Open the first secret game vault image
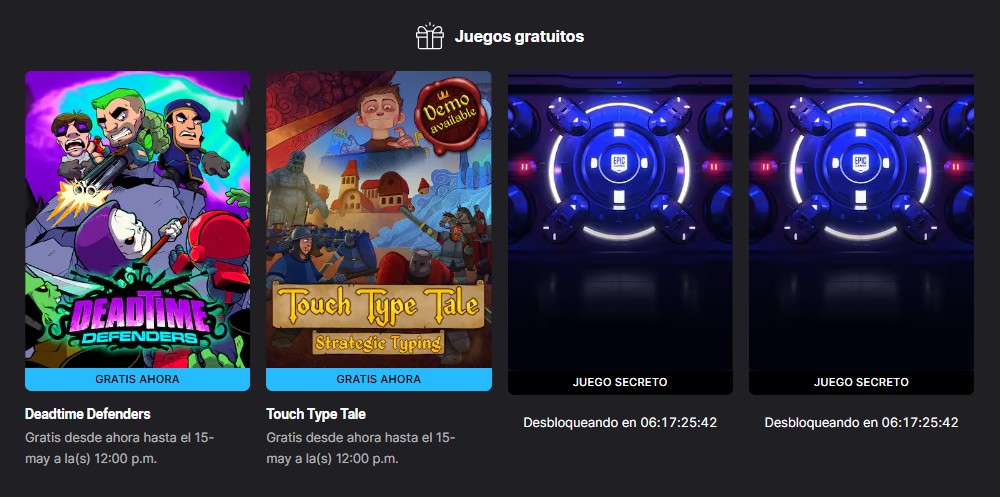 (x=620, y=221)
